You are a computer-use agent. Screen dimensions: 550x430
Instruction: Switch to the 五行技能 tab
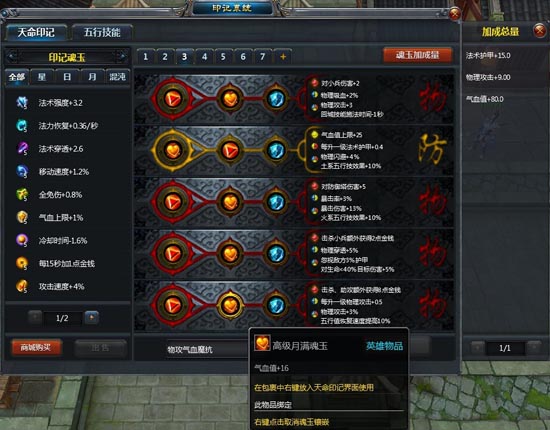[x=102, y=33]
